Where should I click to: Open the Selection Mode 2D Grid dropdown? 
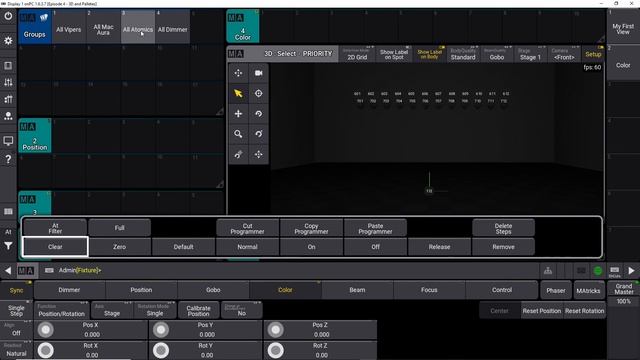(357, 54)
